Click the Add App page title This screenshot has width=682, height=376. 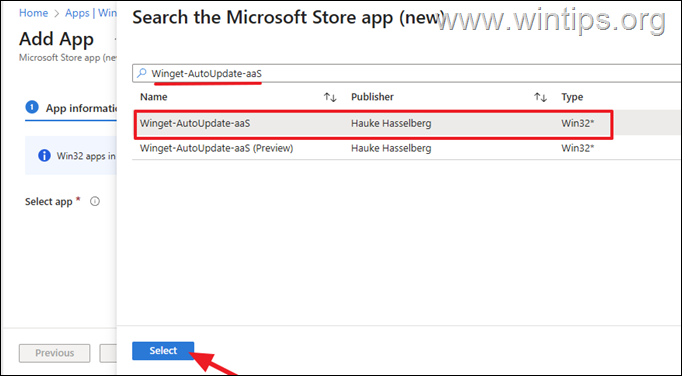point(56,39)
